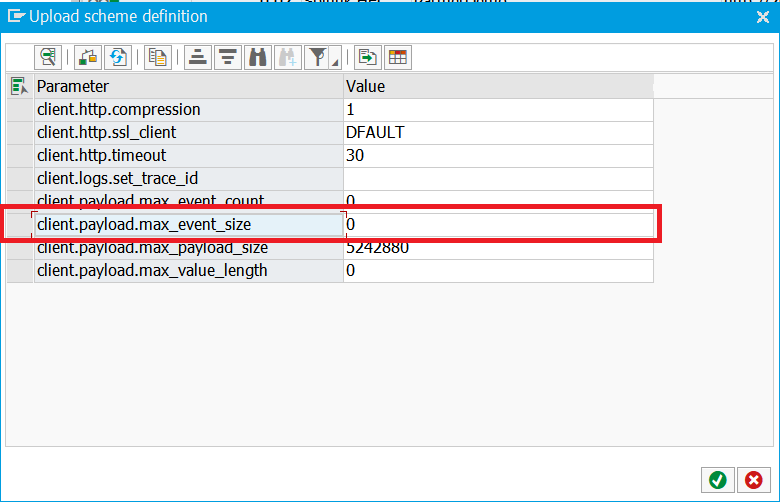Click the client.payload.max_event_size value field
This screenshot has width=780, height=502.
(497, 225)
